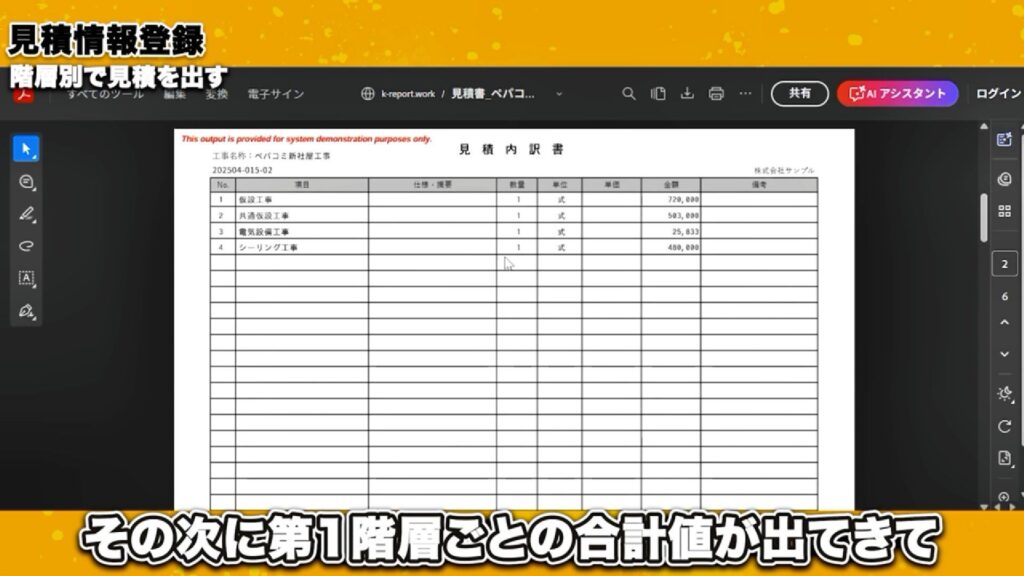Choose the highlighter pen tool
Screen dimensions: 1024x576
click(x=26, y=214)
